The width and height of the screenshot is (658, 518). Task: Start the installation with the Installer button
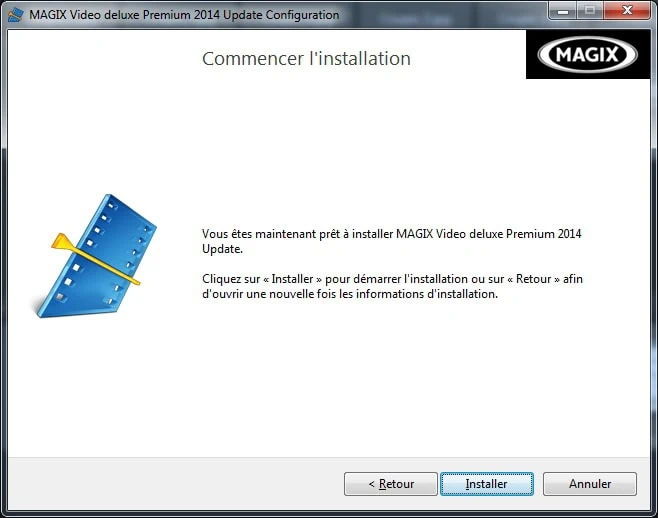point(486,484)
